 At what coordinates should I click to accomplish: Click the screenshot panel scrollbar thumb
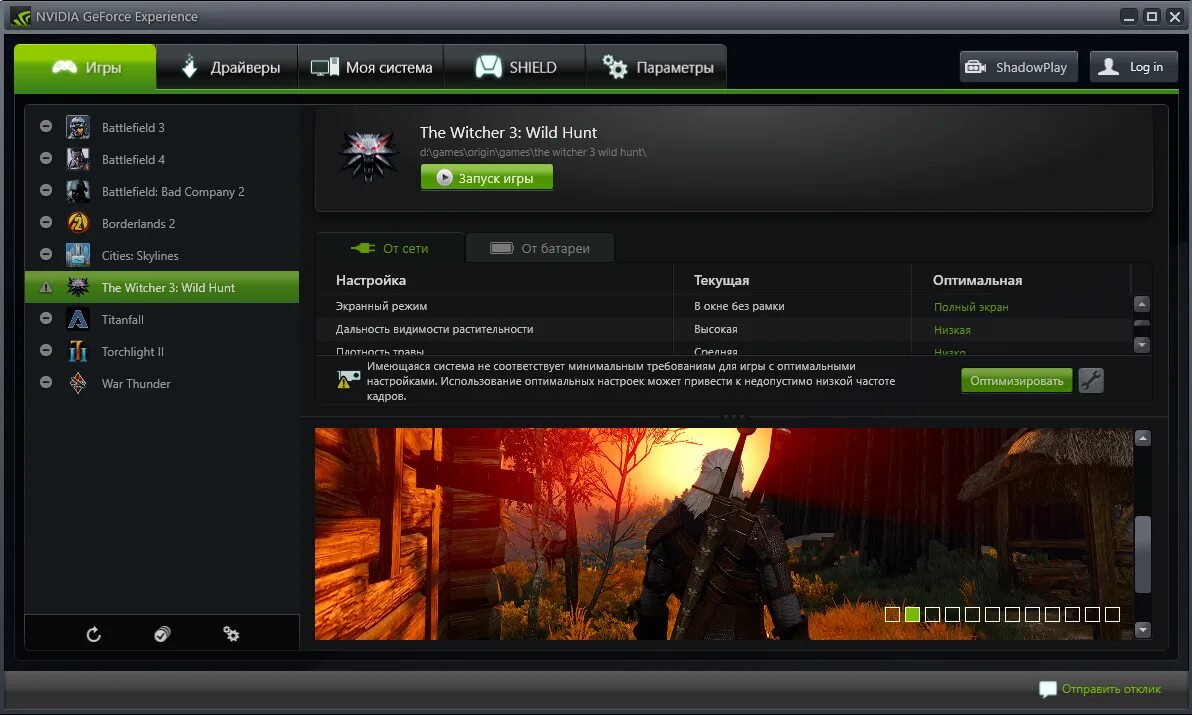click(x=1143, y=555)
